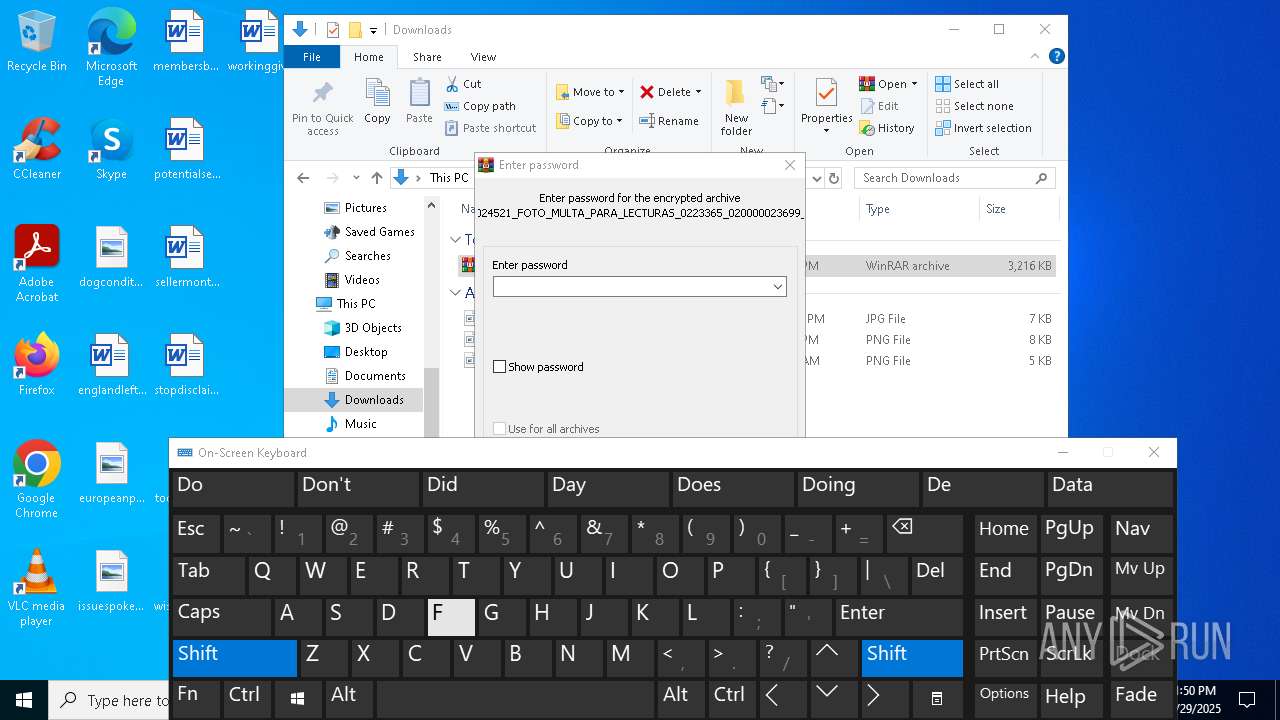Viewport: 1280px width, 720px height.
Task: Open Recycle Bin desktop icon
Action: tap(37, 42)
